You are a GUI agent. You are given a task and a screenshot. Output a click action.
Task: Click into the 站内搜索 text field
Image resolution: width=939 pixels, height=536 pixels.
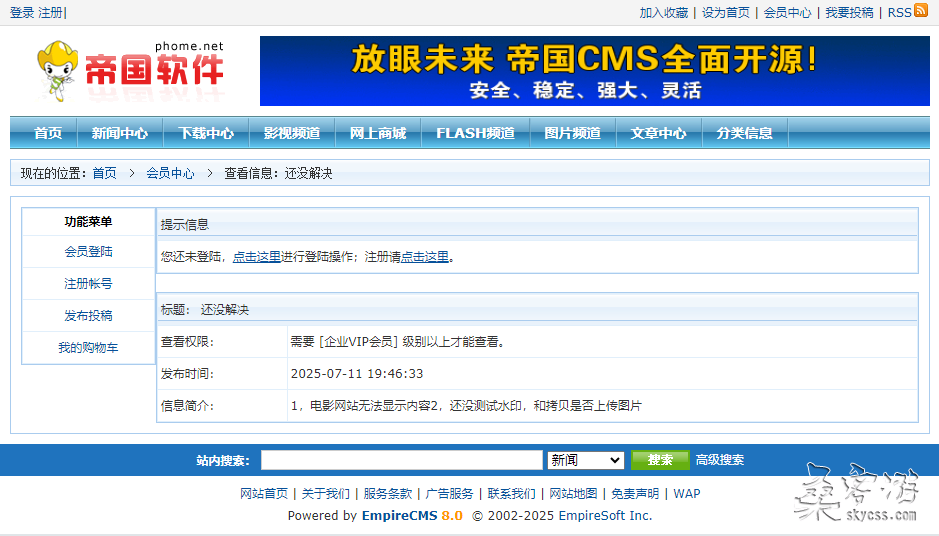click(402, 460)
